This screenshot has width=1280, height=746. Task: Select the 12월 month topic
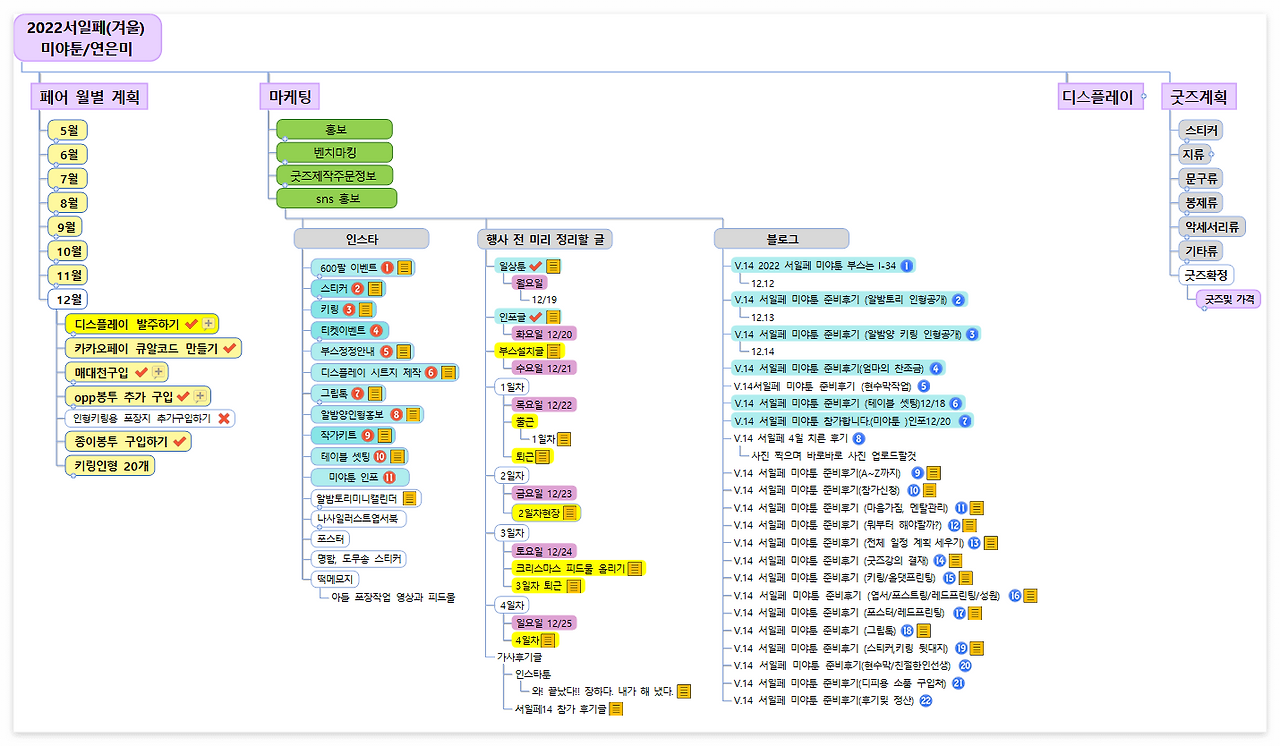tap(69, 299)
